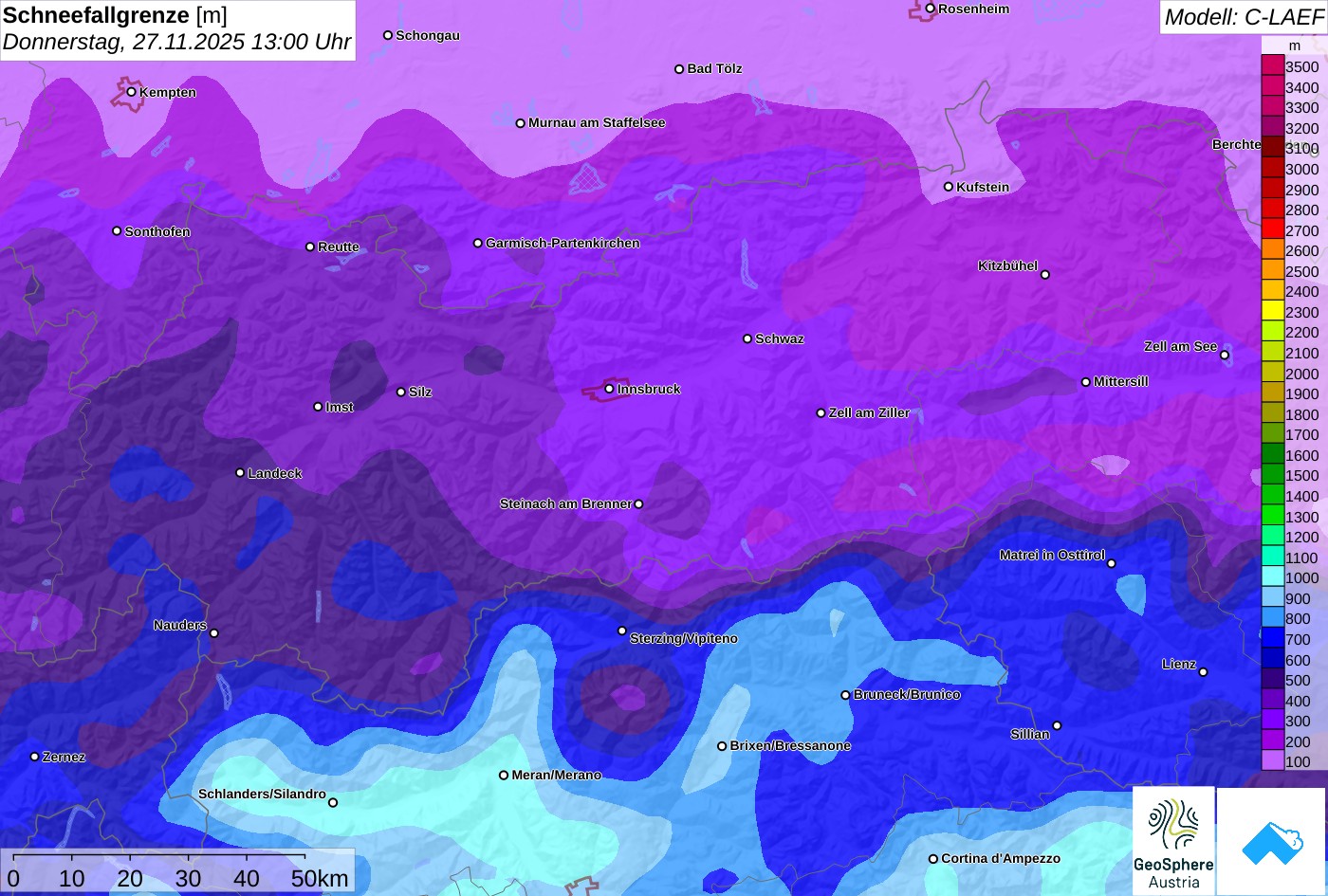Click the 2700 m red legend color
The image size is (1328, 896).
click(x=1272, y=230)
